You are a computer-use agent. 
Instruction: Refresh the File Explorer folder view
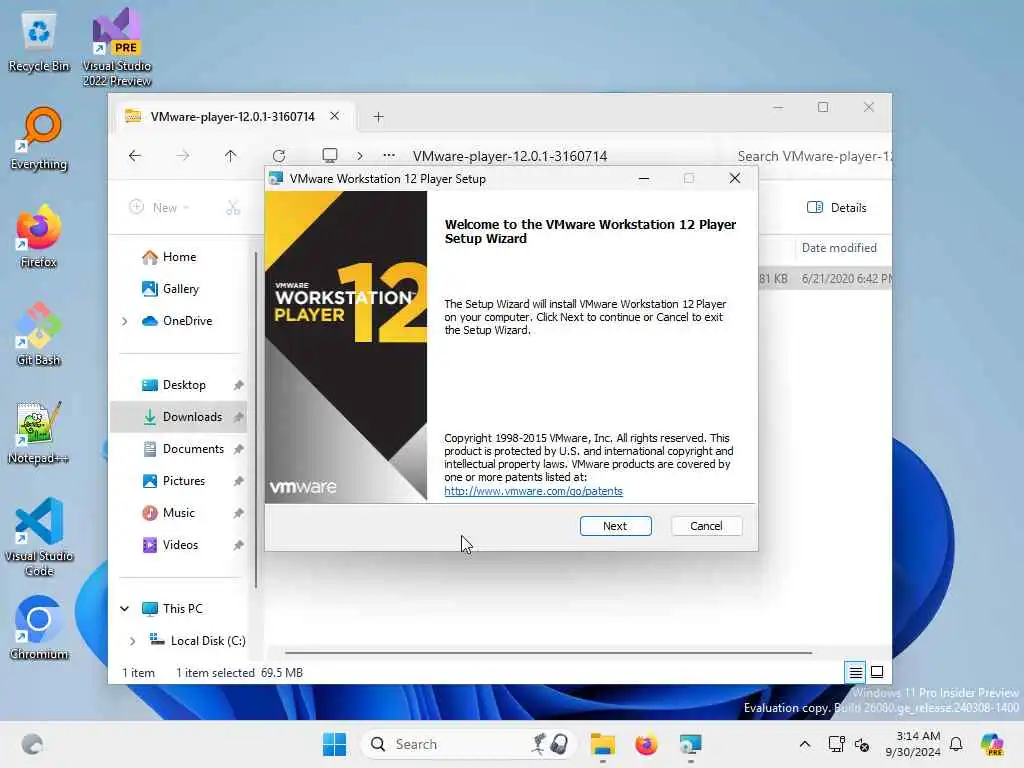pos(279,155)
